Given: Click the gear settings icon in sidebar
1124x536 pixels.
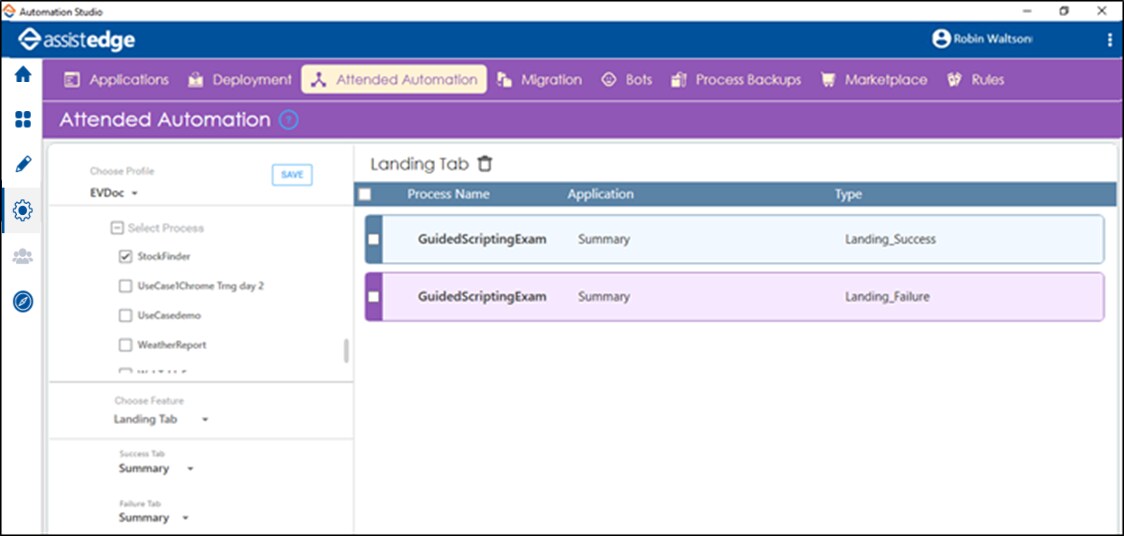Looking at the screenshot, I should point(22,210).
